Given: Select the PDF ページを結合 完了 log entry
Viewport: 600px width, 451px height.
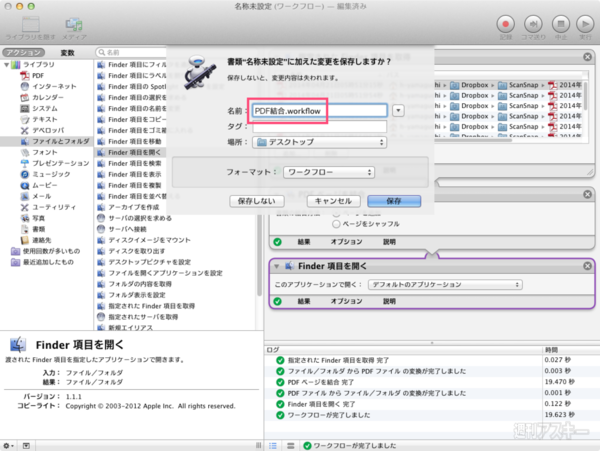Looking at the screenshot, I should (321, 382).
